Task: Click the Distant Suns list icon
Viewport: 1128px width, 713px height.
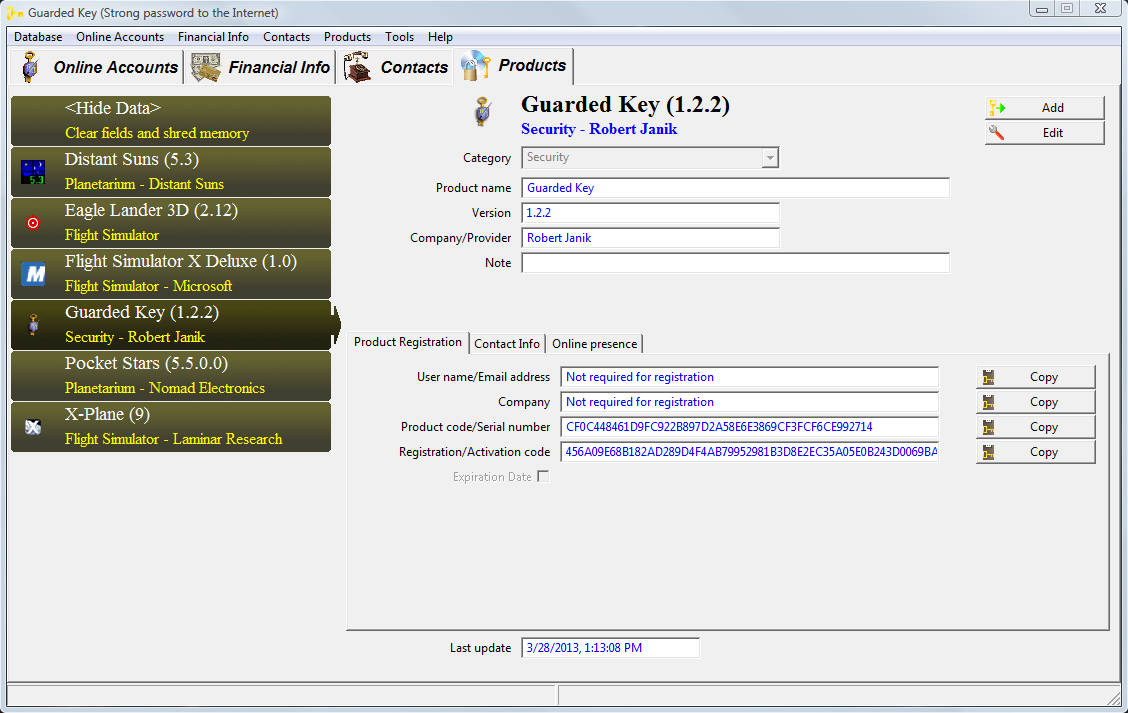Action: [x=33, y=173]
